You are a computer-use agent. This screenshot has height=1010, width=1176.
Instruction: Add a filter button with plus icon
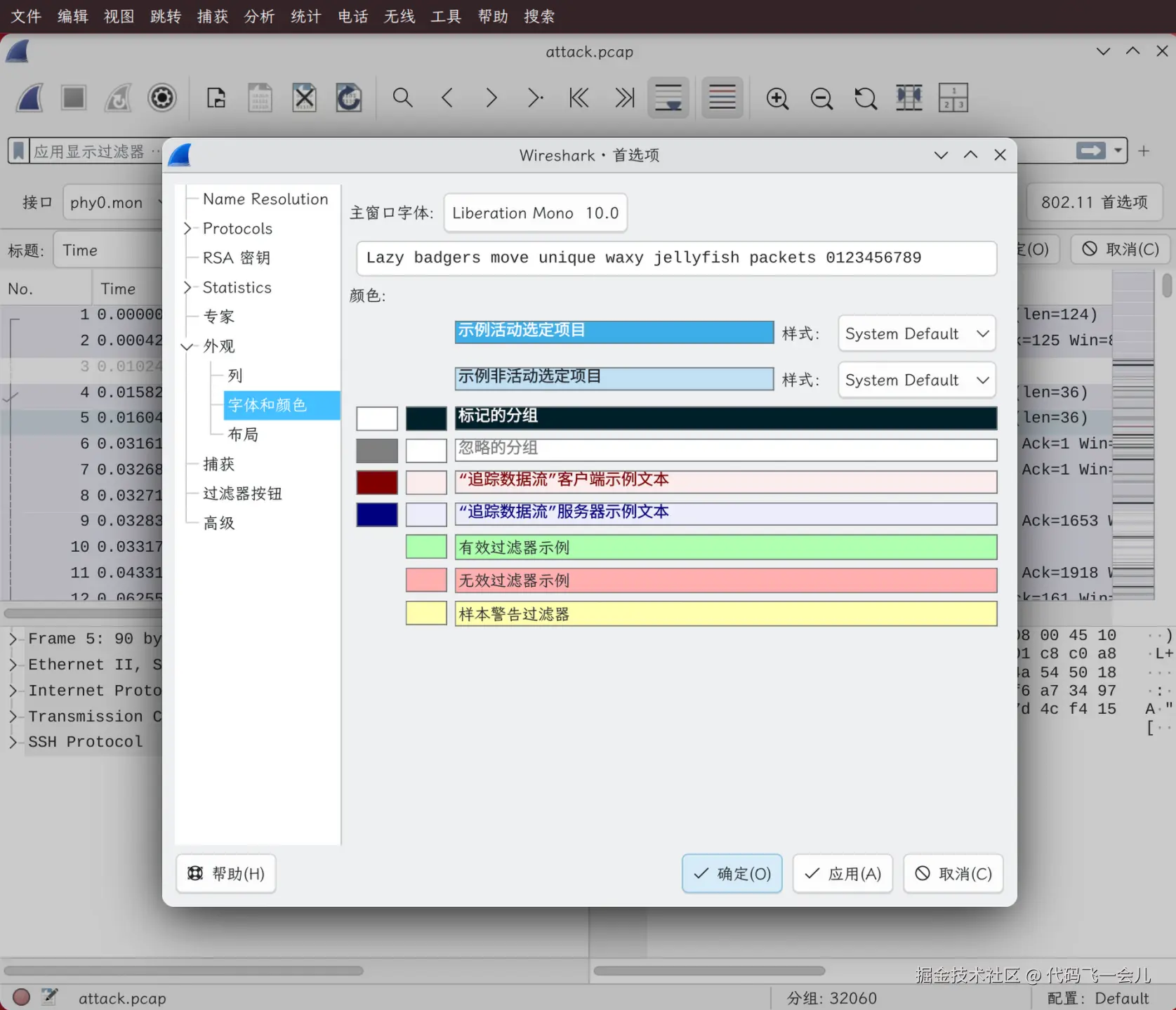pyautogui.click(x=1144, y=151)
